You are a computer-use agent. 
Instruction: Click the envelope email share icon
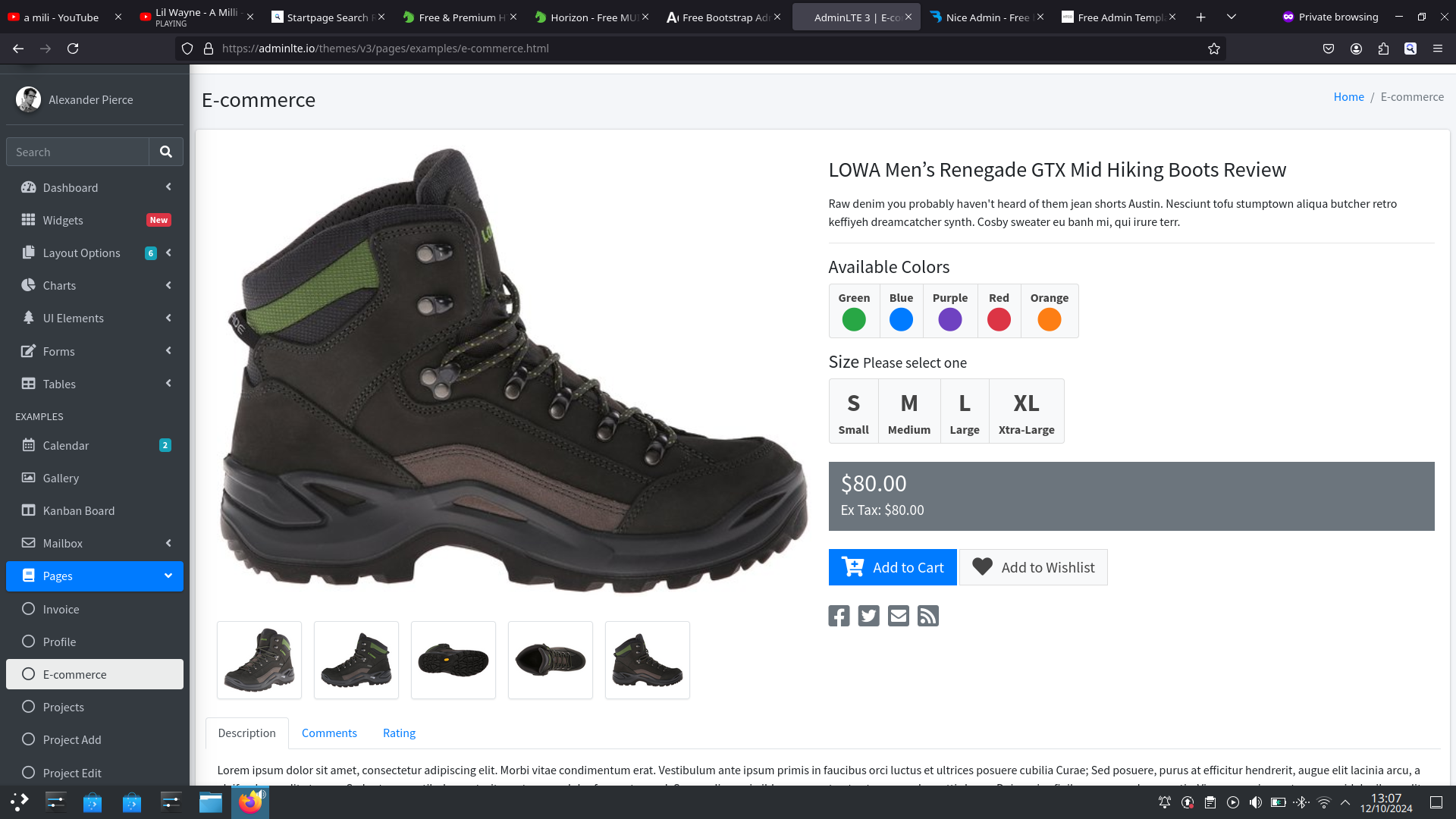(898, 616)
